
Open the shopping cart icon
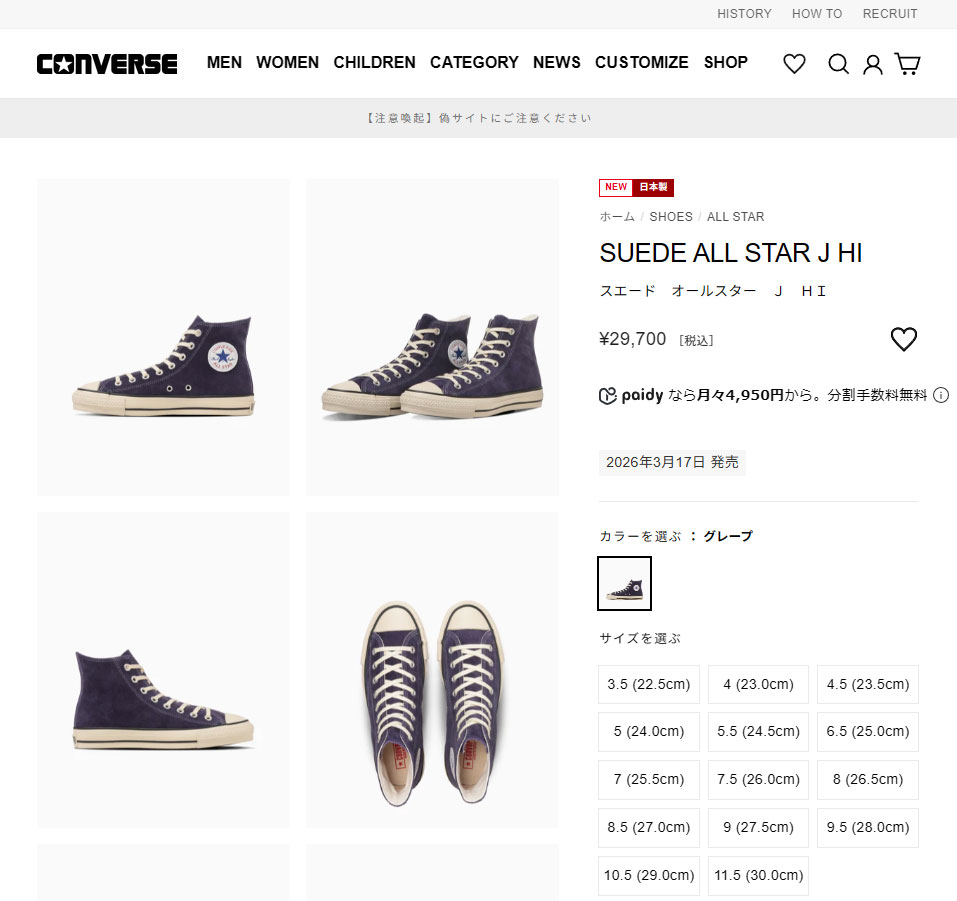(x=907, y=63)
